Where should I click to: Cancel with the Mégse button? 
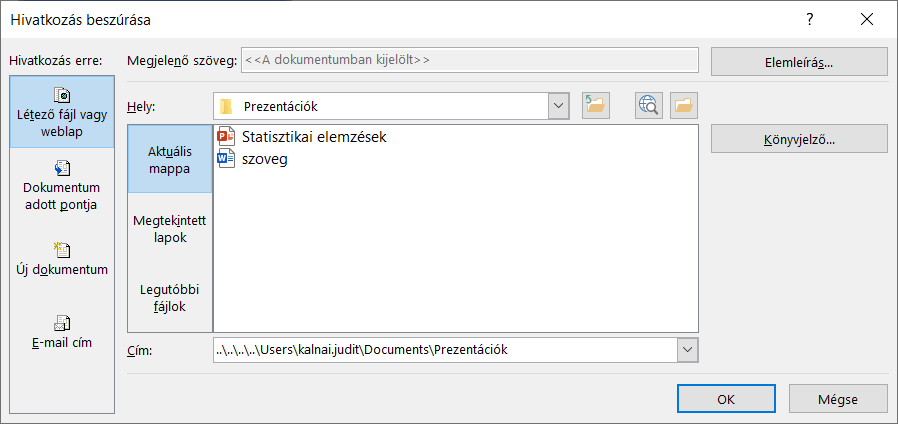[838, 398]
